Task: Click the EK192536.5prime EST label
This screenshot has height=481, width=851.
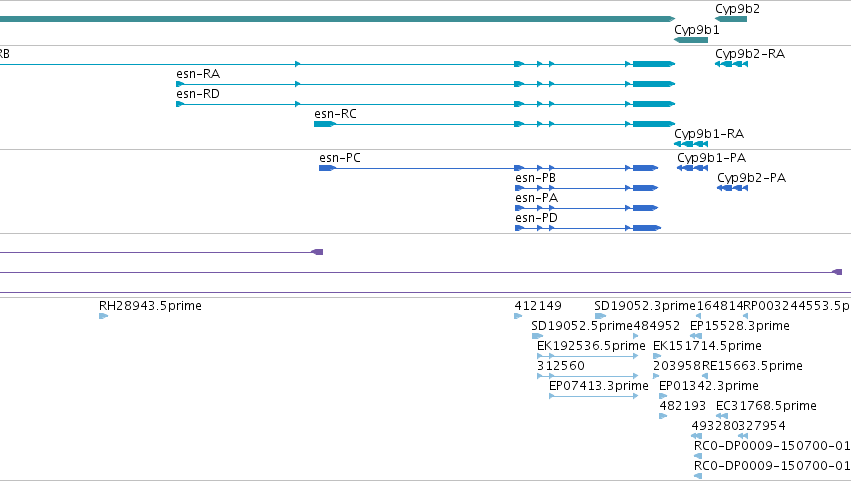Action: click(591, 346)
